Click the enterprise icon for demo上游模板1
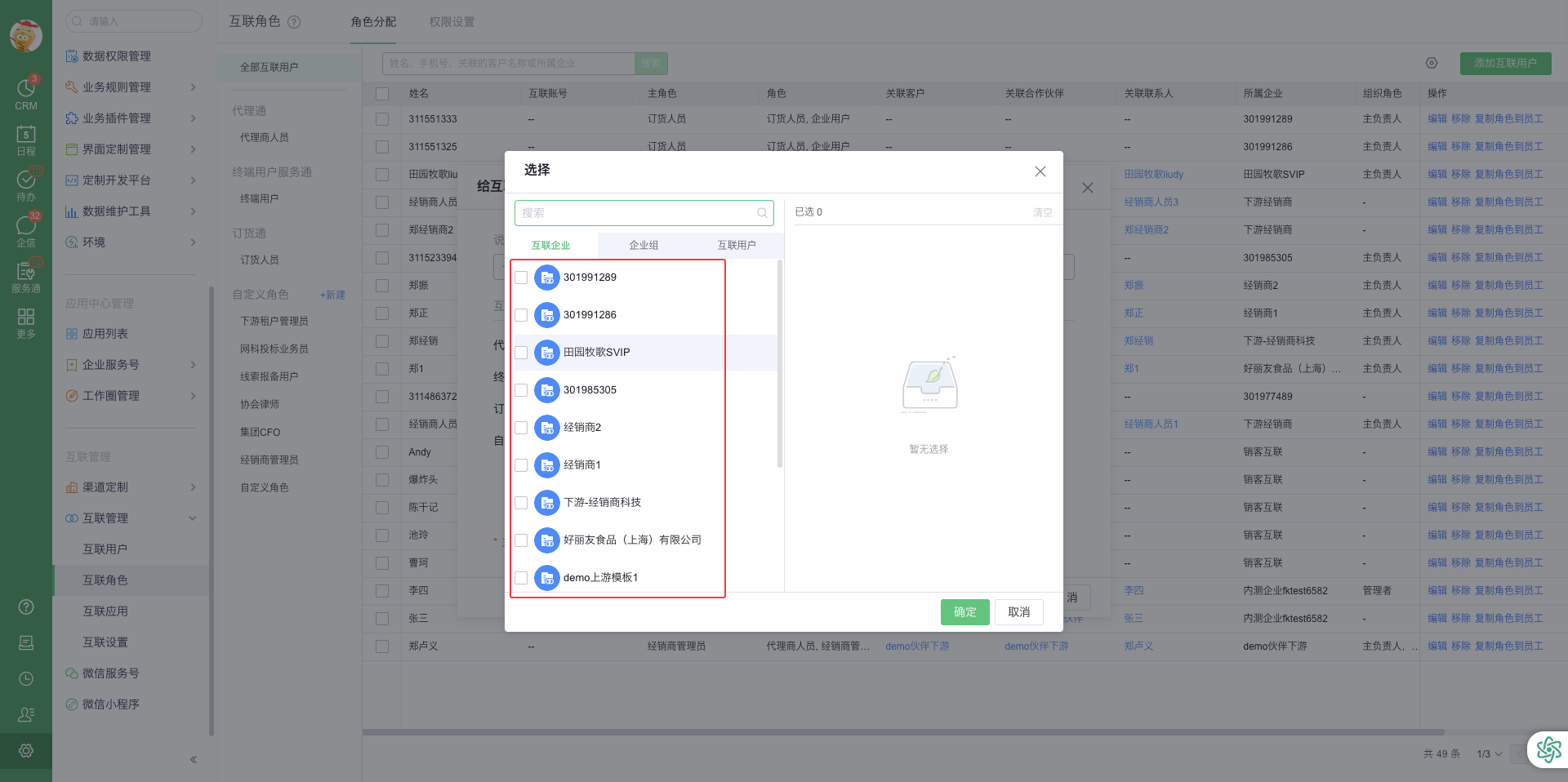Screen dimensions: 1568x782 click(x=547, y=578)
